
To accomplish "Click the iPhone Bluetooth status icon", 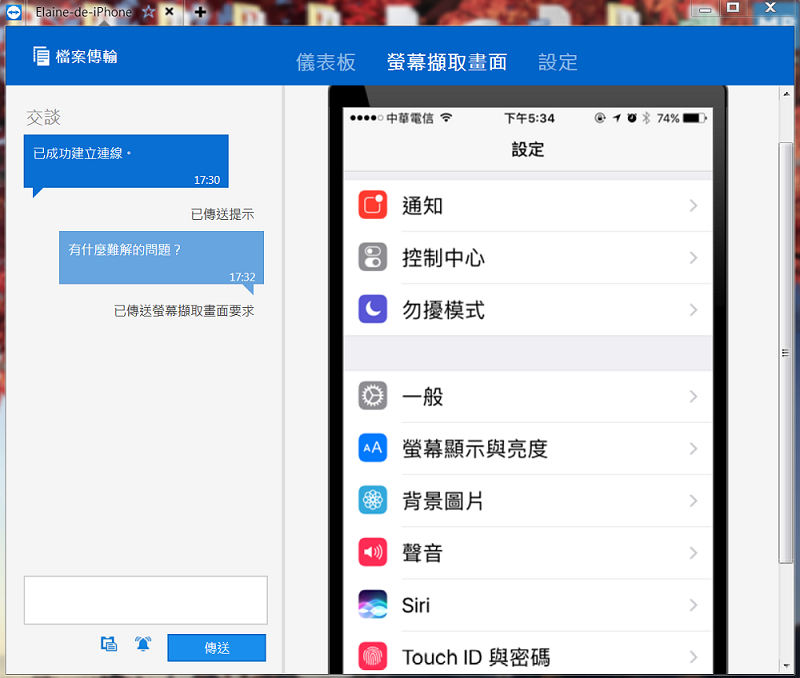I will (646, 118).
